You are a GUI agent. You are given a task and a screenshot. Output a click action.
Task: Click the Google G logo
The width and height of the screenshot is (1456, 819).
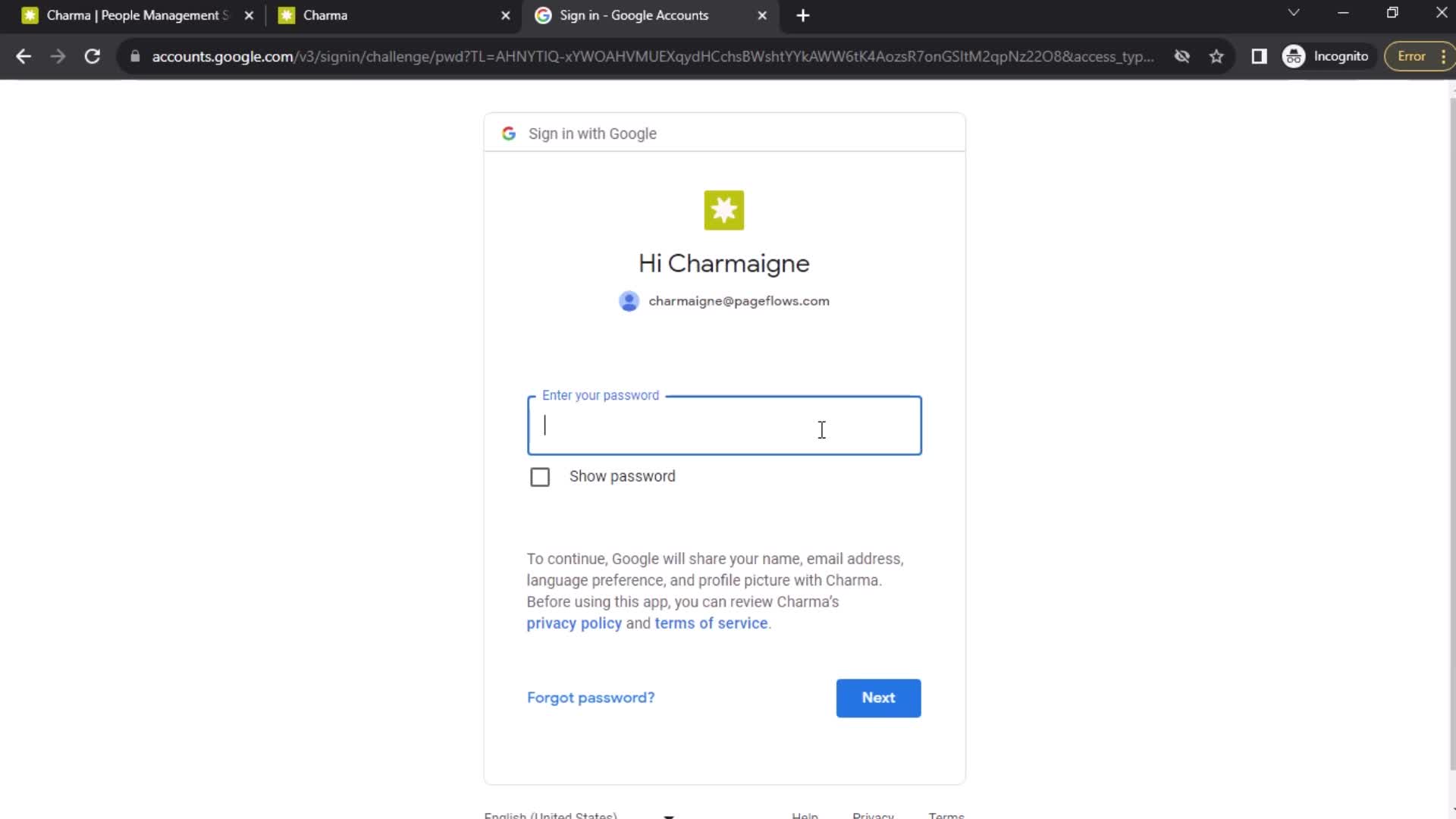tap(509, 133)
